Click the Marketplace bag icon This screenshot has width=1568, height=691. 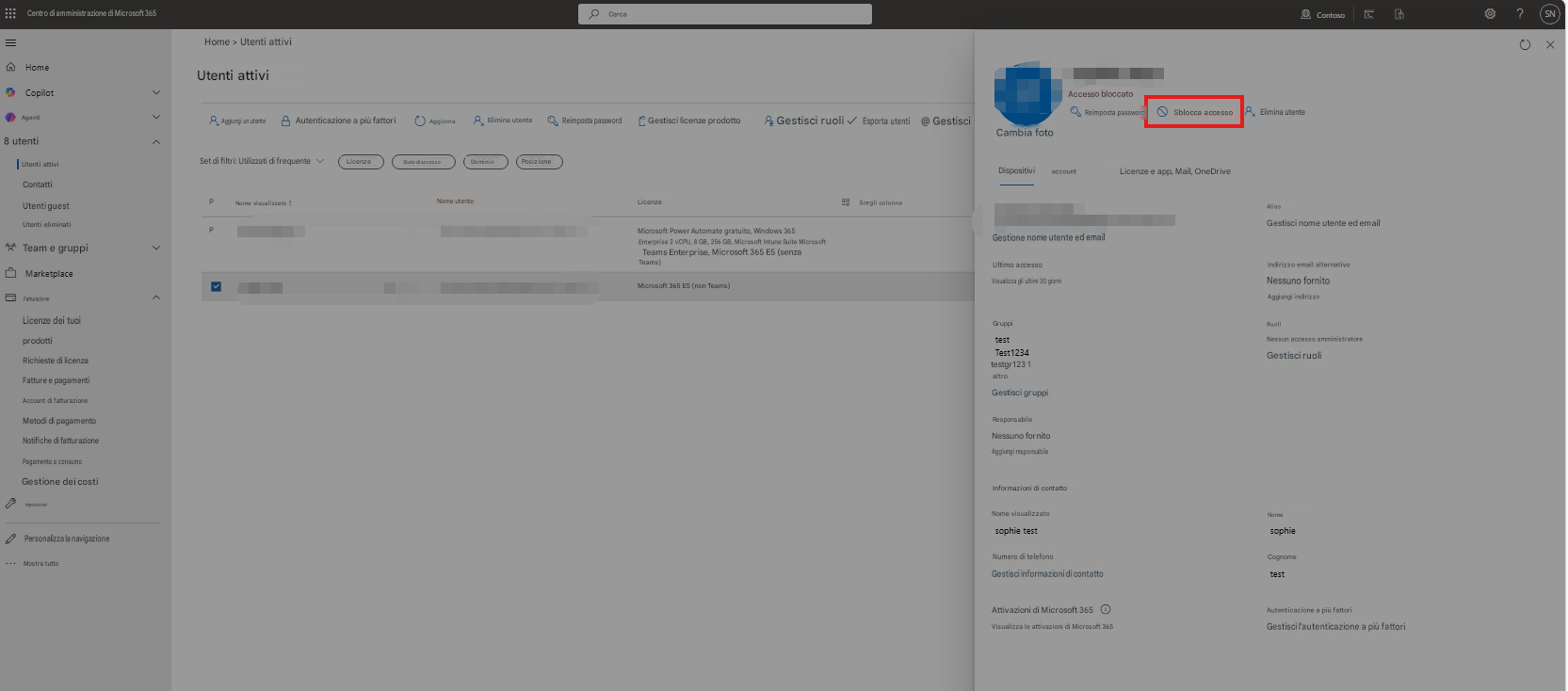pos(10,273)
